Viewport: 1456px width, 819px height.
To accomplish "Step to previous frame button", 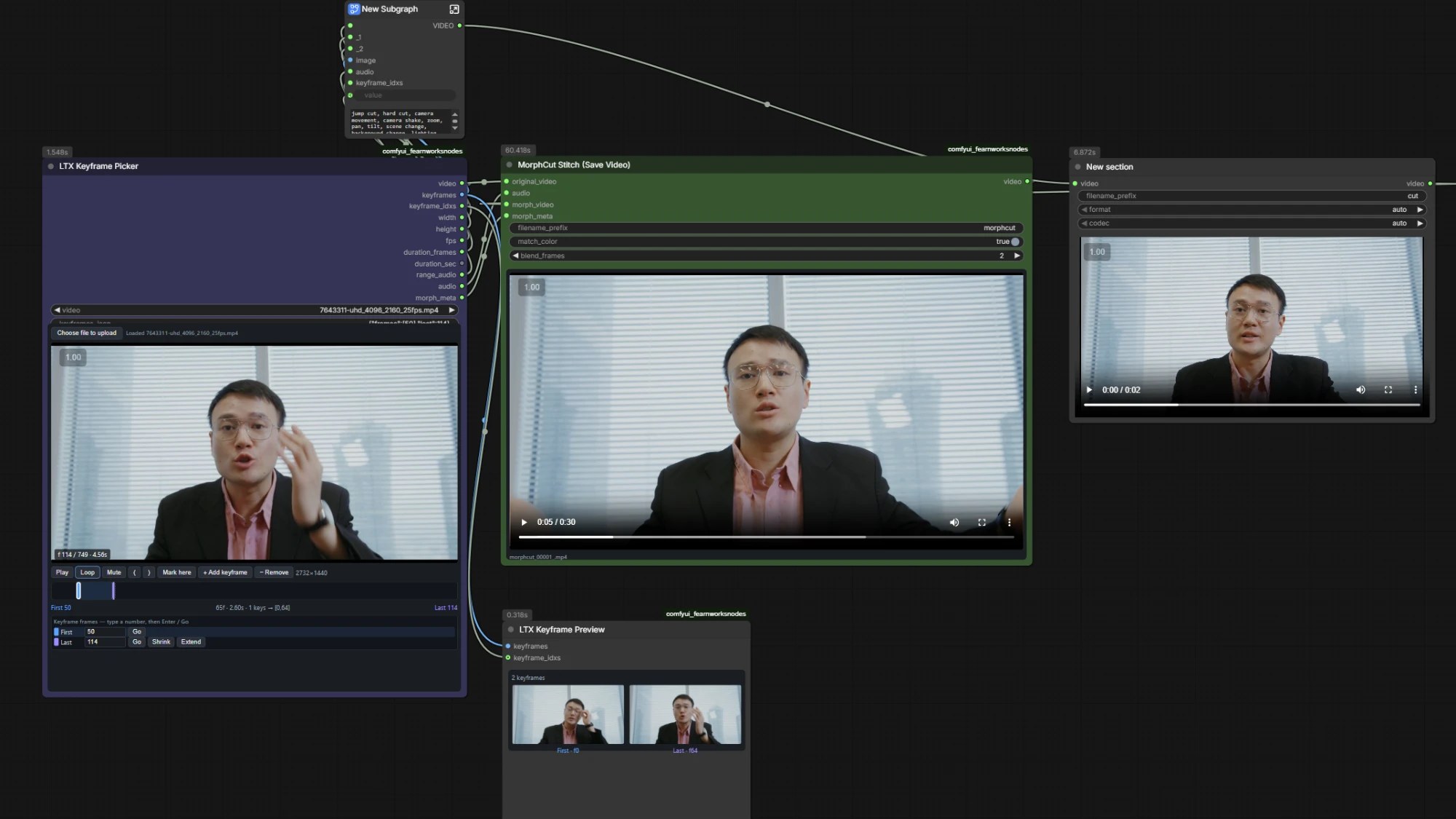I will point(135,573).
